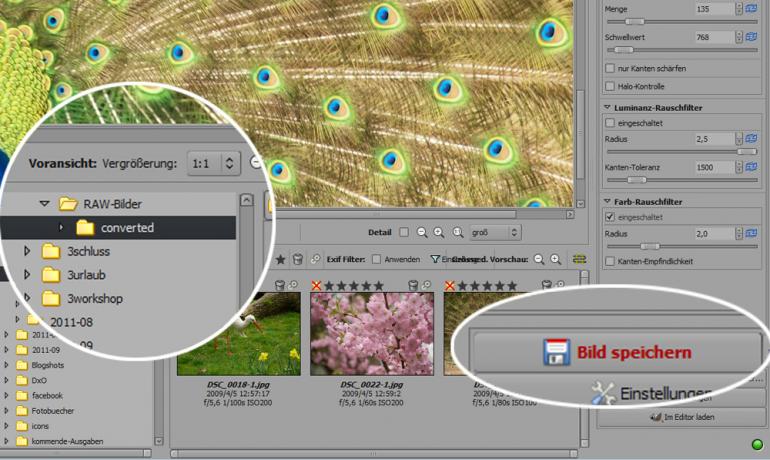Trash icon above DSC_0018-1.jpg thumbnail
Screen dimensions: 770x460
[279, 285]
